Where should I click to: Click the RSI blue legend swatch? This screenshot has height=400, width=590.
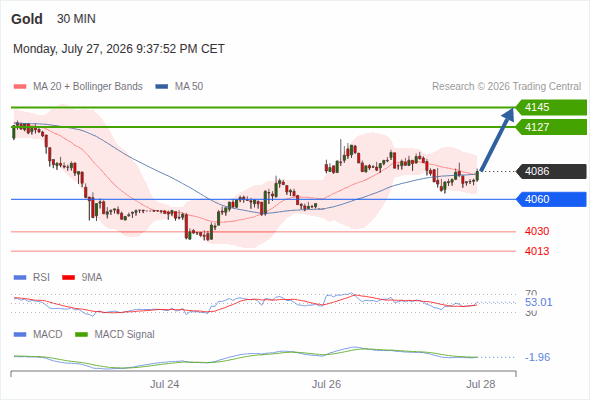pos(20,278)
